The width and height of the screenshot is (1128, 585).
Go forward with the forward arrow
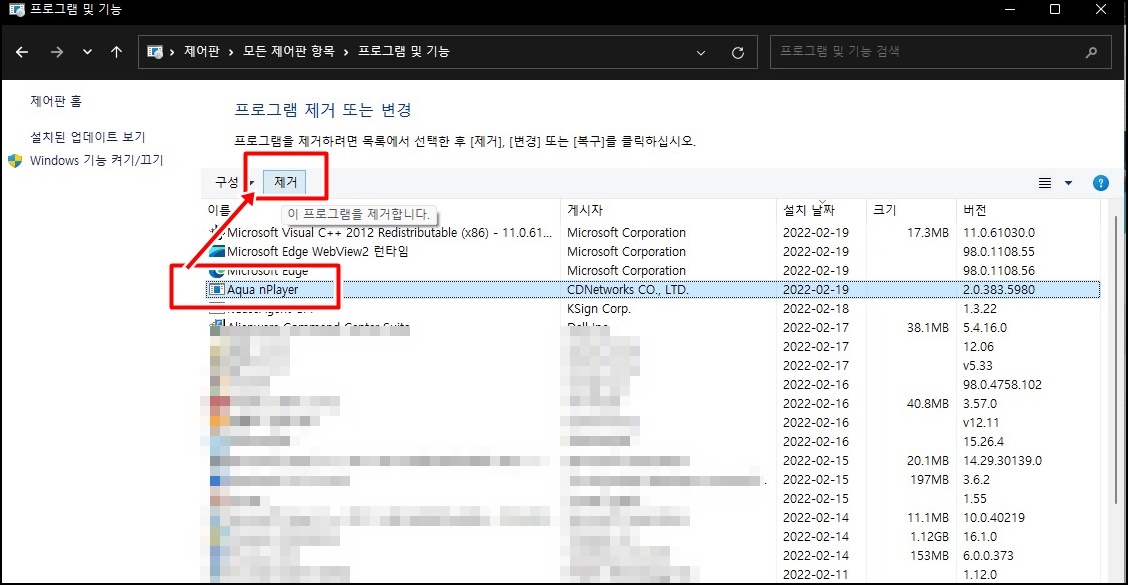pyautogui.click(x=57, y=52)
